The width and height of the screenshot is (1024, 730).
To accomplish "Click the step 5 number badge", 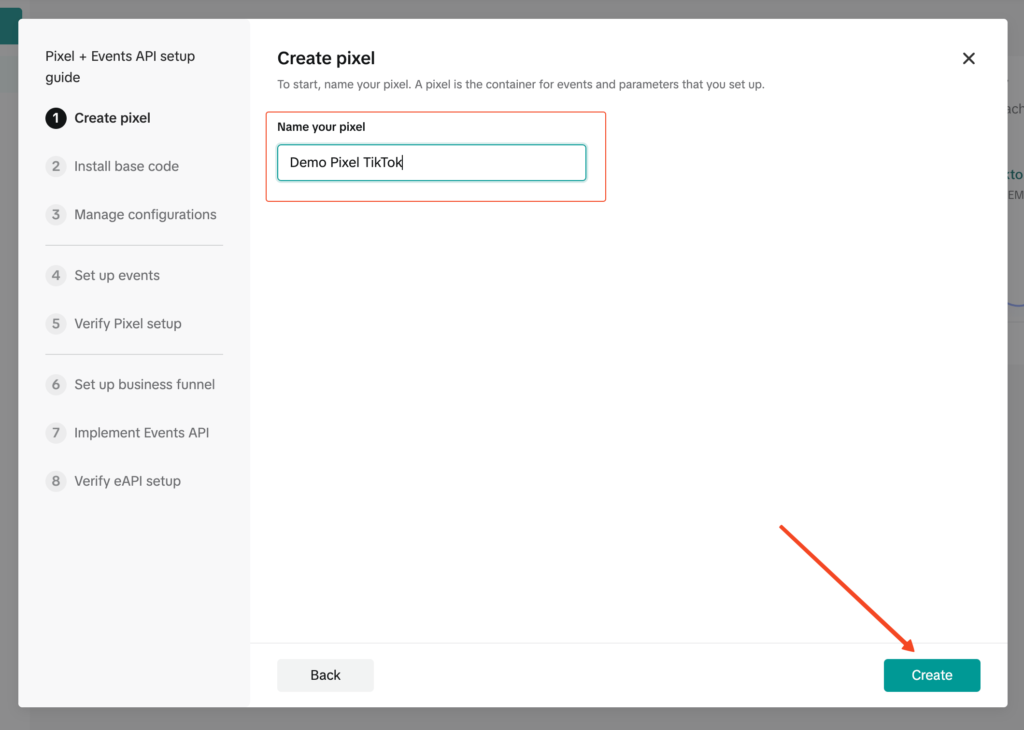I will 56,324.
